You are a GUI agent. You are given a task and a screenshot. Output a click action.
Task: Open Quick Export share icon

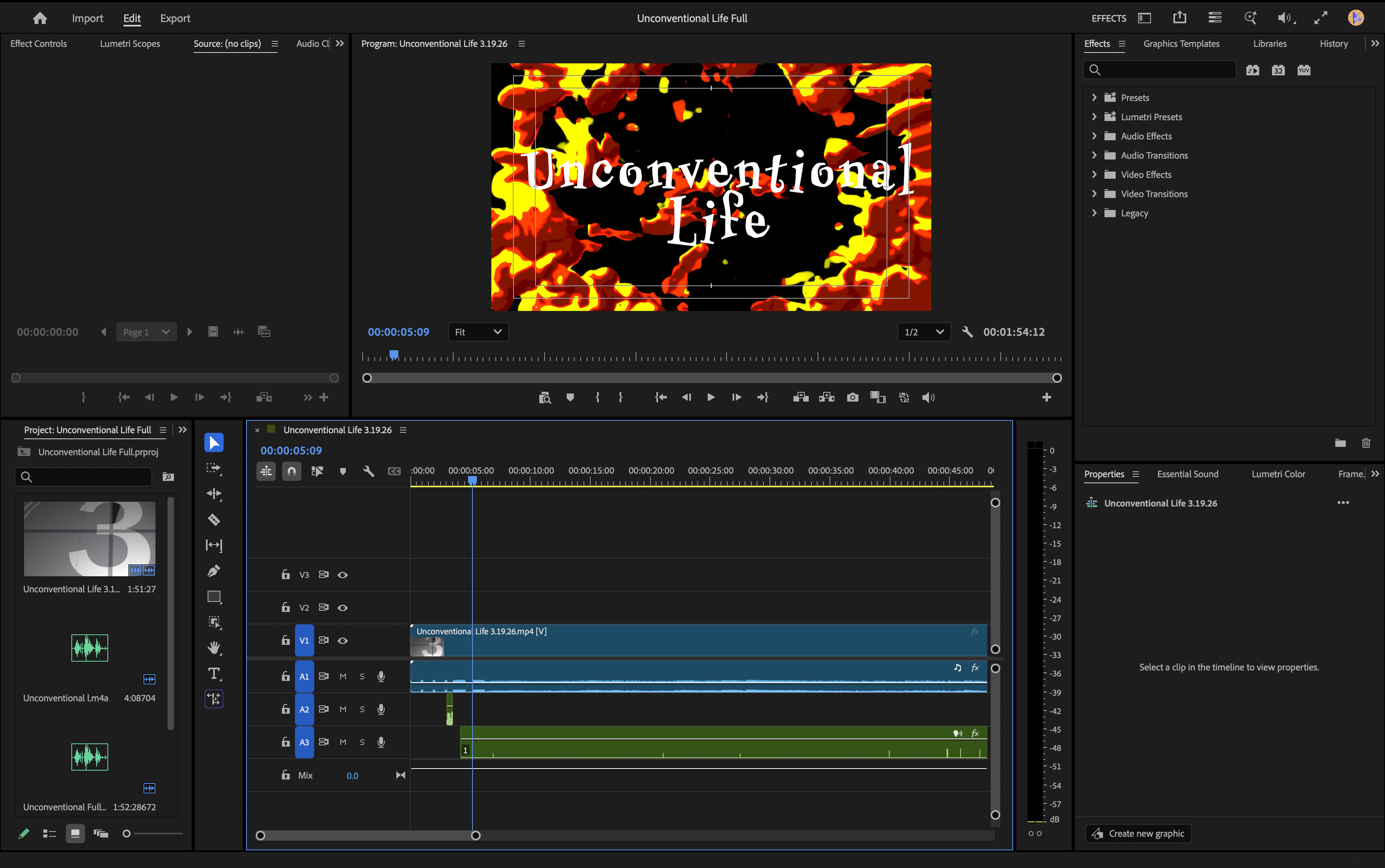(x=1179, y=18)
